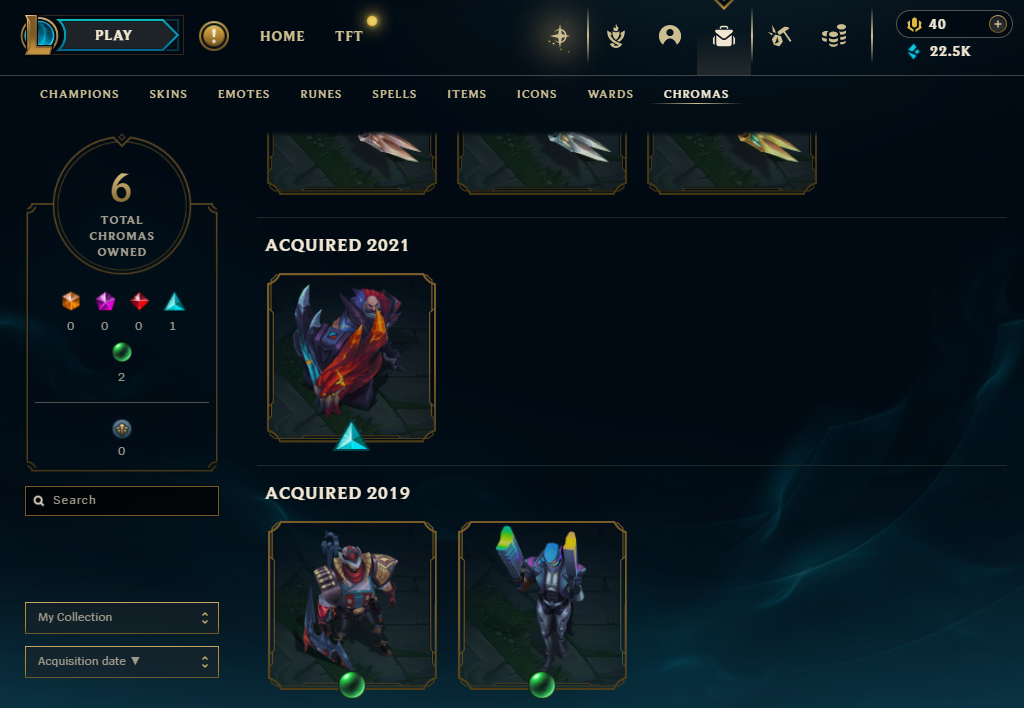The image size is (1024, 708).
Task: Click the plus icon to buy RP
Action: click(x=997, y=24)
